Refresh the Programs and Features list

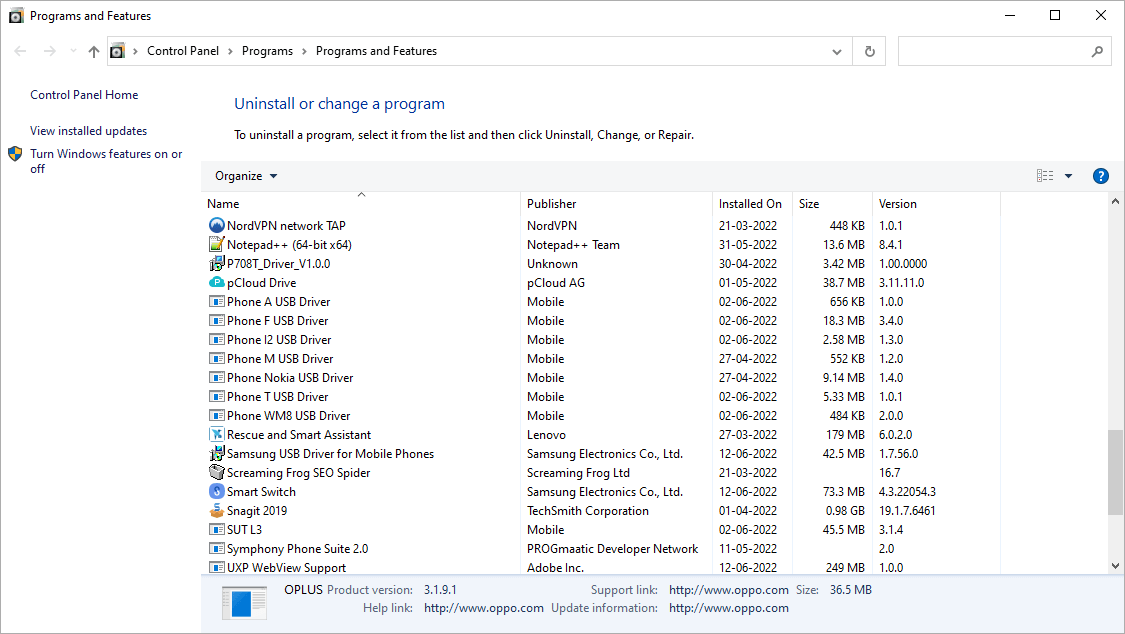[x=870, y=51]
